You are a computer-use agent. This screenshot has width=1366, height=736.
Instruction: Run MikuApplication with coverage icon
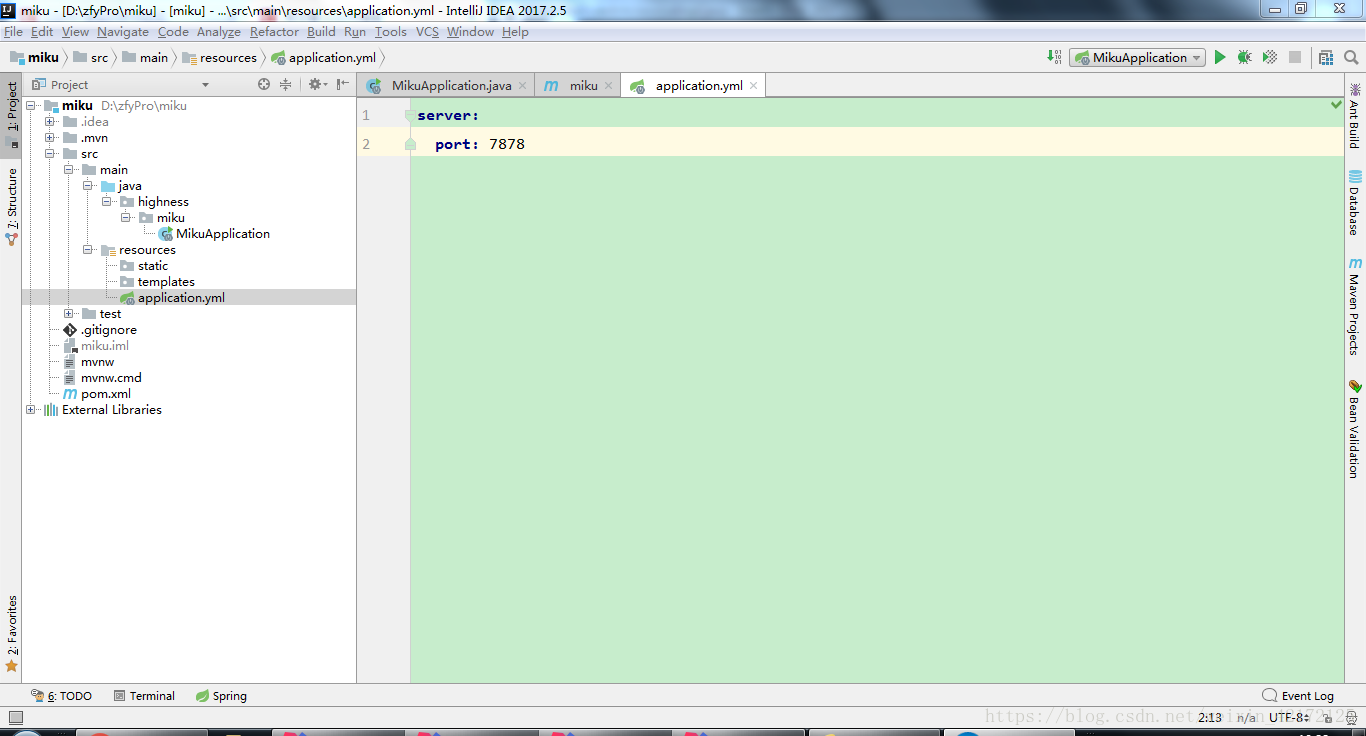tap(1269, 58)
